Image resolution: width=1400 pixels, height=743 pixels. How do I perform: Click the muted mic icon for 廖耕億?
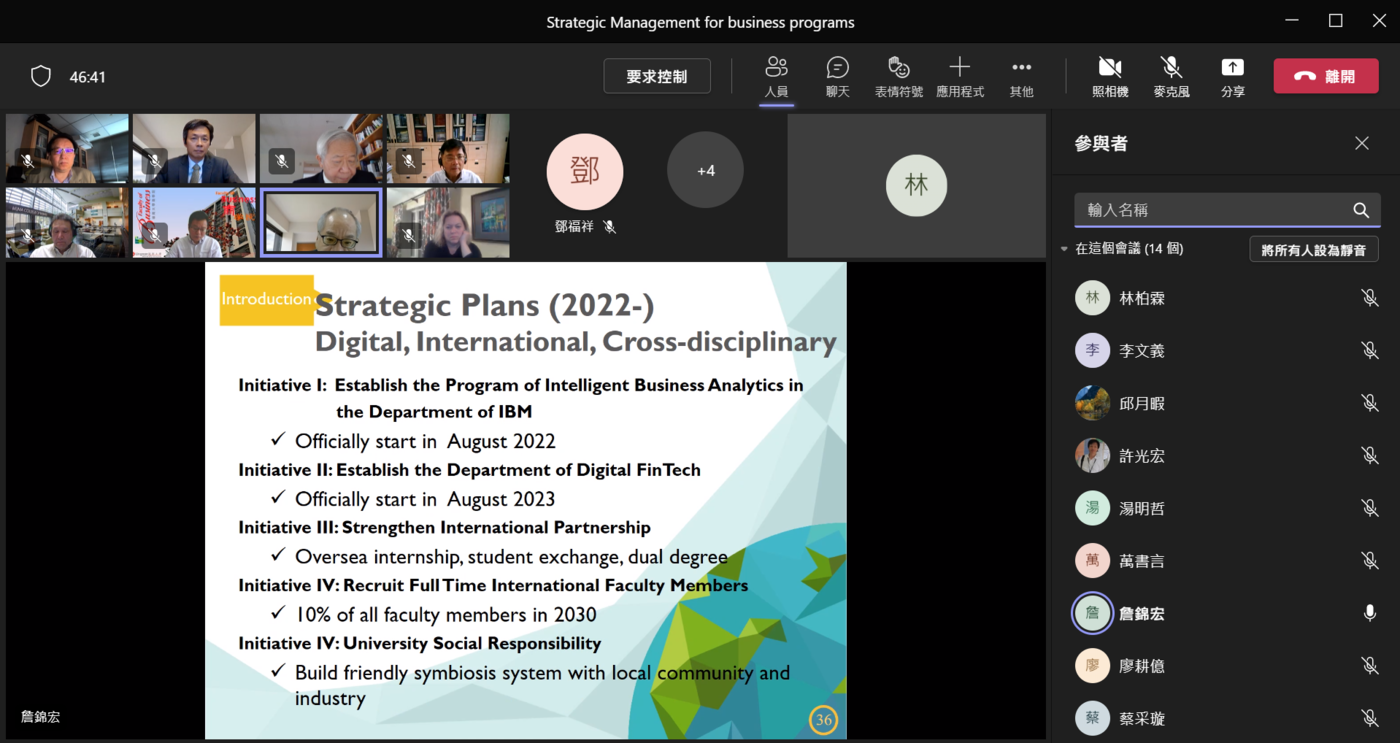pos(1370,666)
